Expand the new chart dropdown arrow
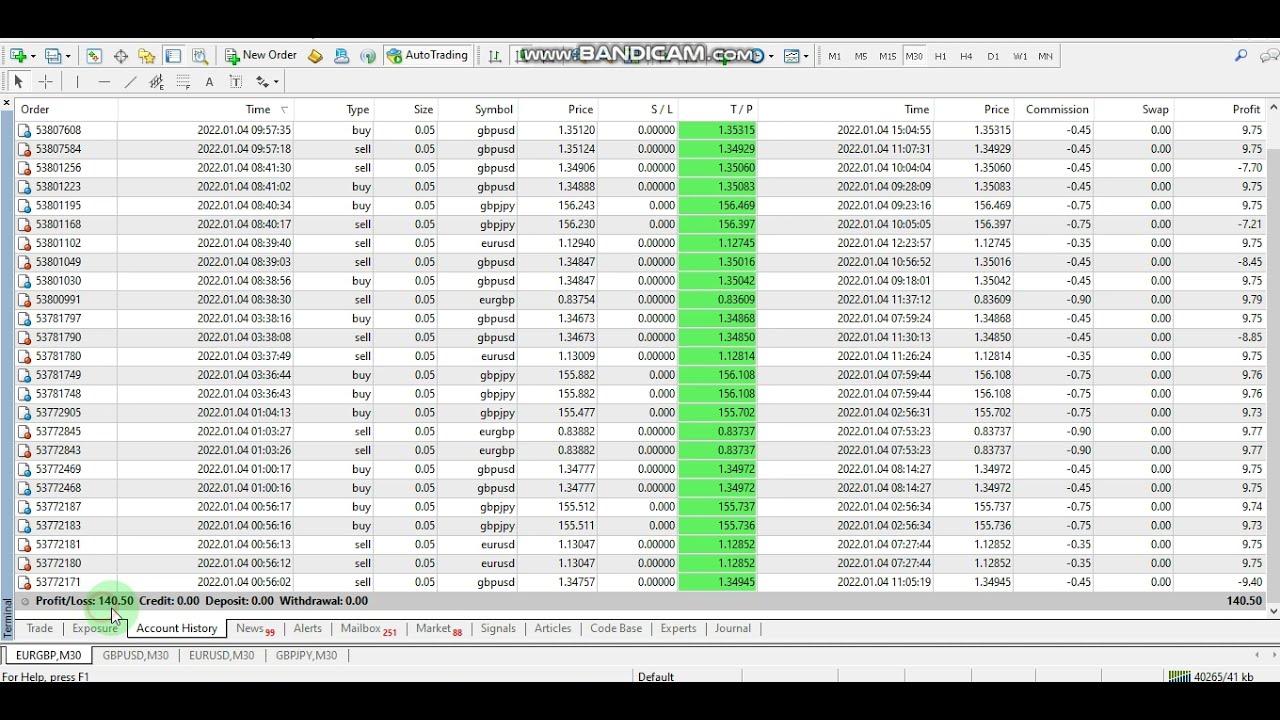 click(x=33, y=57)
